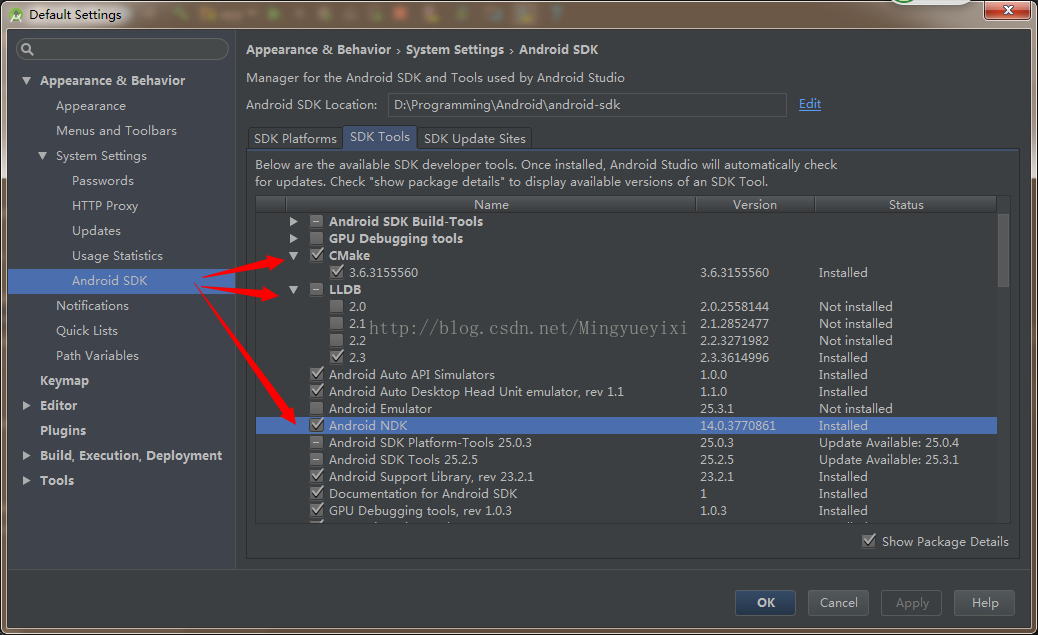Check the Android Emulator checkbox
The width and height of the screenshot is (1038, 635).
(316, 409)
